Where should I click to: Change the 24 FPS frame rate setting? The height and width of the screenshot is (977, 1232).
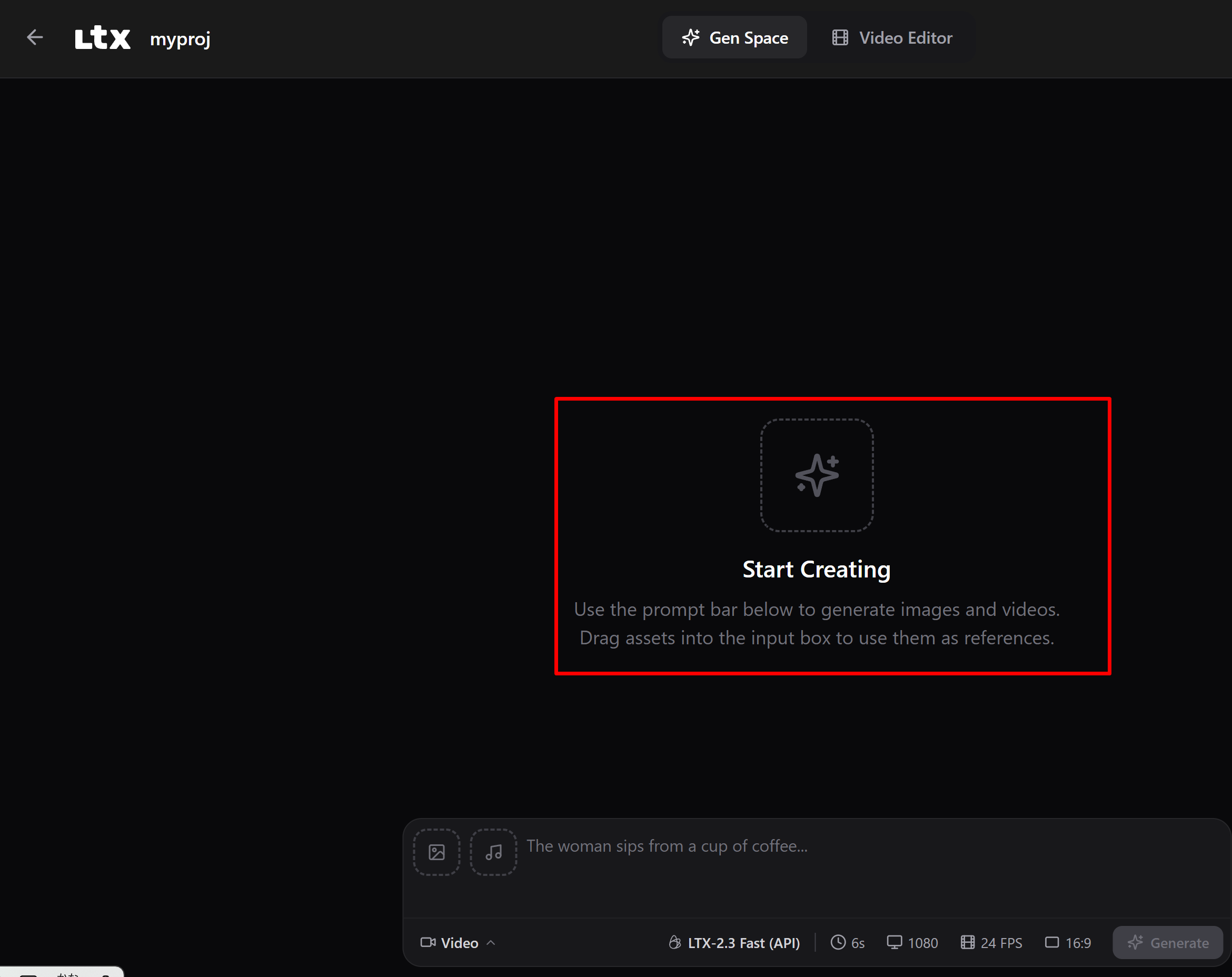pyautogui.click(x=991, y=943)
